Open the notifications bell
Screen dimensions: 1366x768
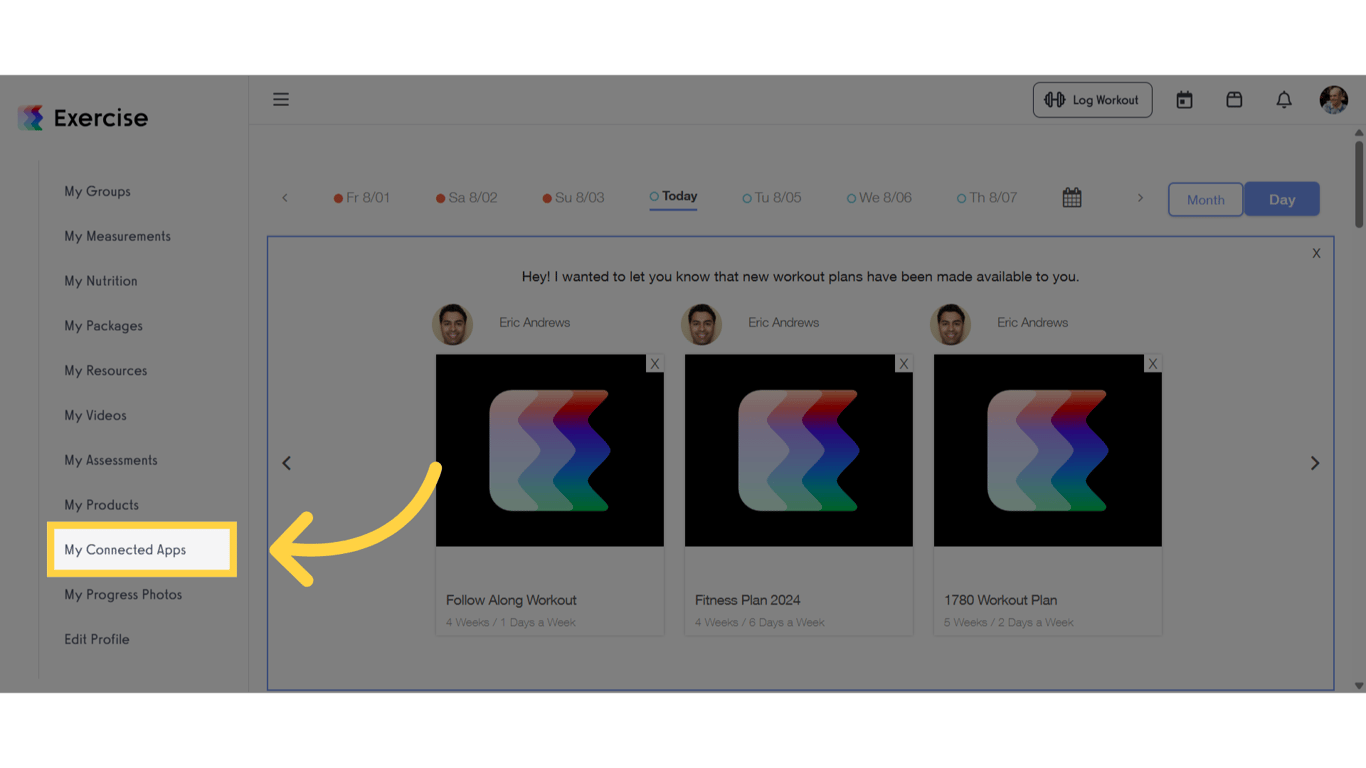(x=1284, y=99)
